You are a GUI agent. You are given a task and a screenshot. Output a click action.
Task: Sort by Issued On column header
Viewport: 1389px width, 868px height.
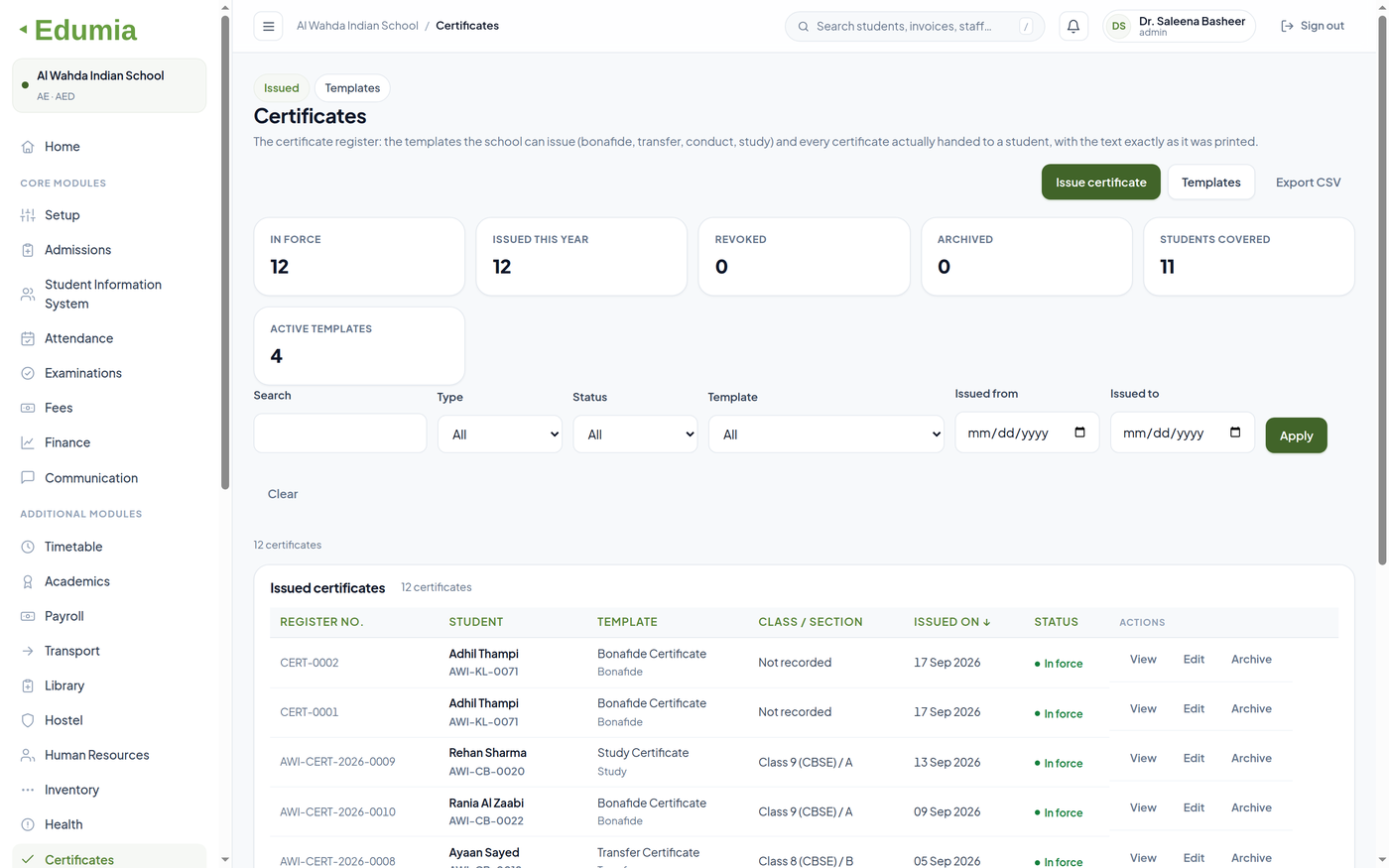(x=951, y=622)
